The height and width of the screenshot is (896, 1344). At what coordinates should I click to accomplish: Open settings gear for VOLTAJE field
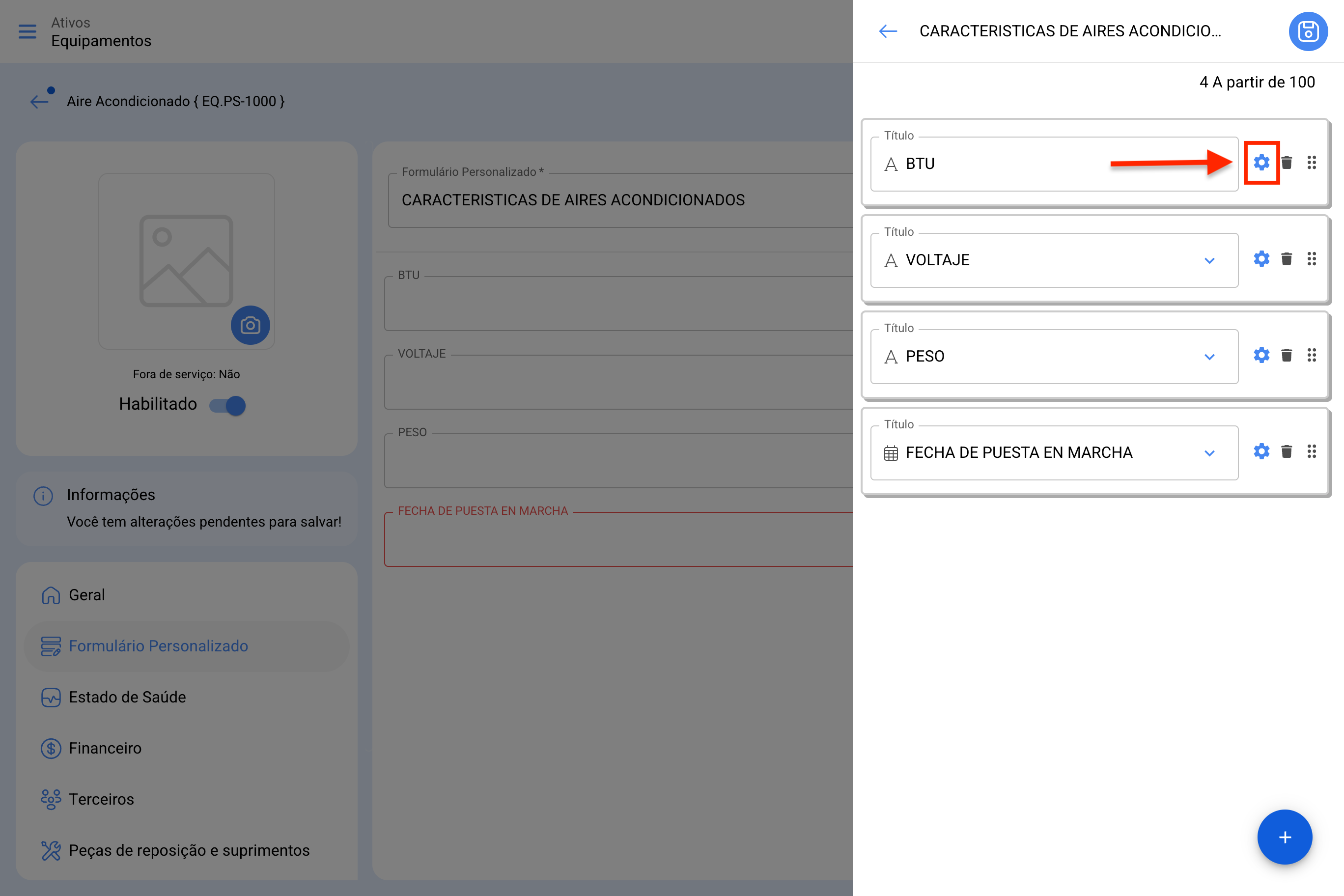[x=1261, y=259]
